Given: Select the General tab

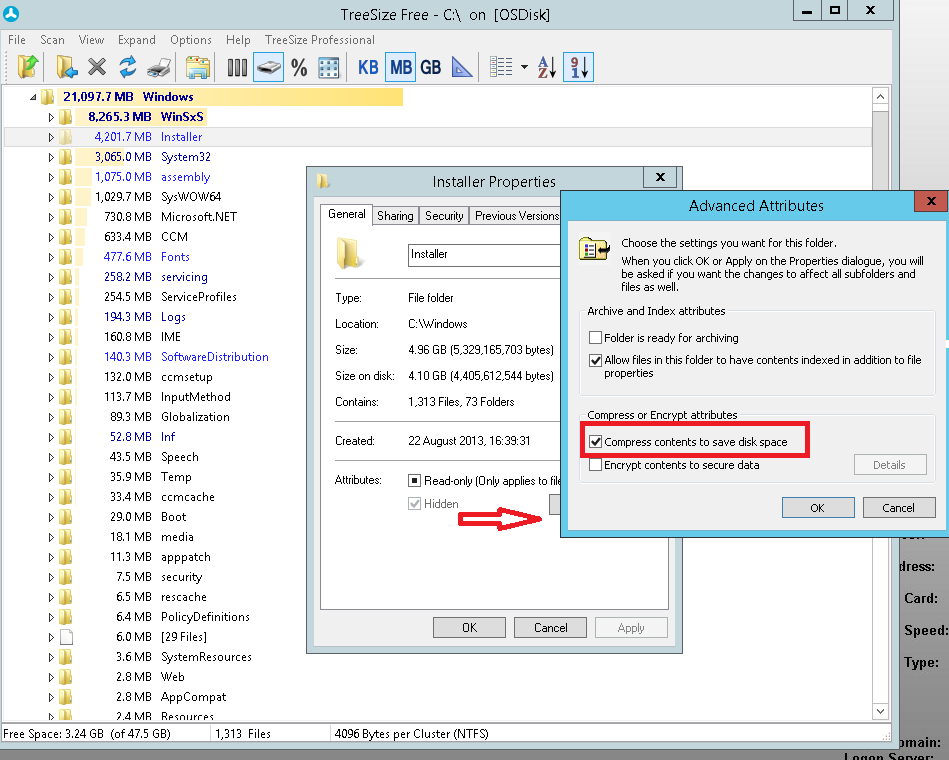Looking at the screenshot, I should click(x=347, y=214).
